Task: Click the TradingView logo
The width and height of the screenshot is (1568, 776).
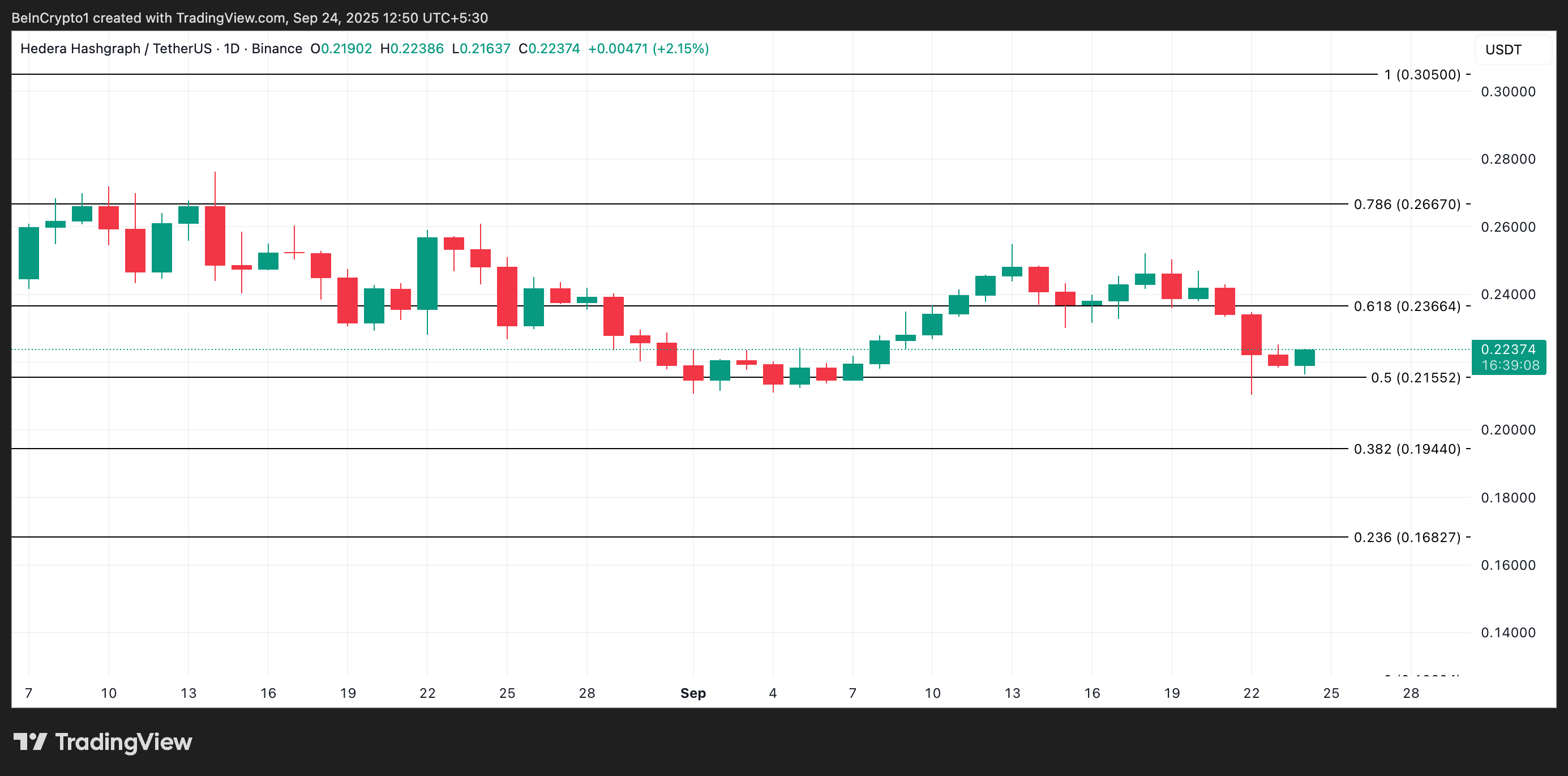Action: click(x=104, y=742)
